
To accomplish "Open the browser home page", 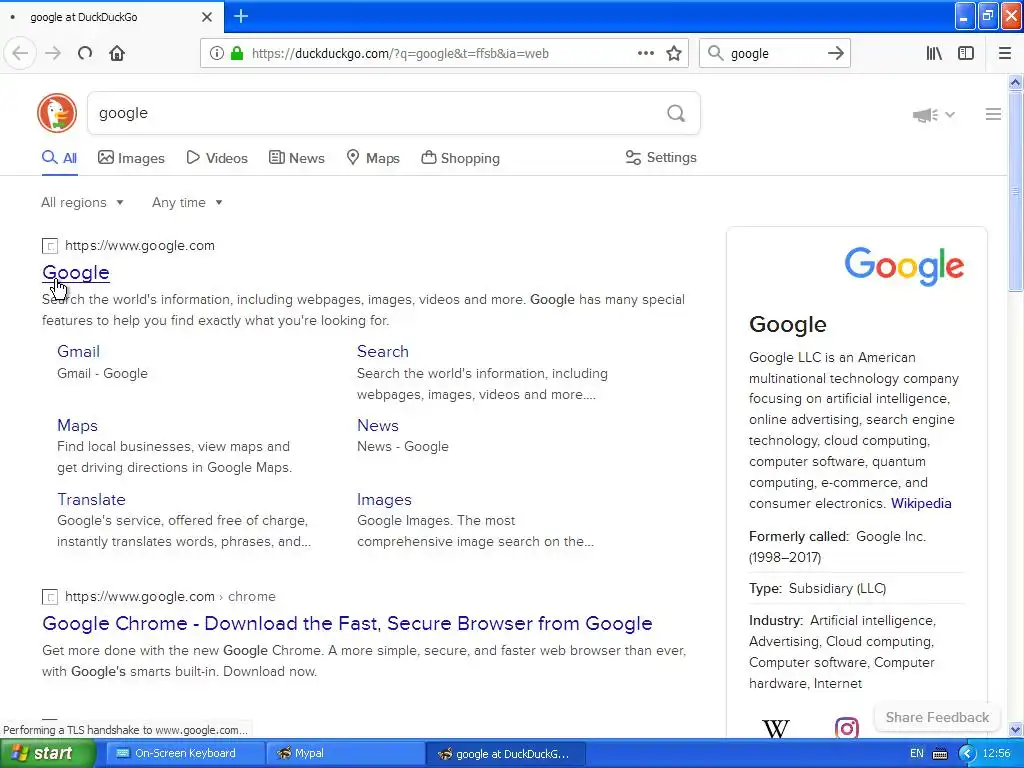I will click(117, 54).
